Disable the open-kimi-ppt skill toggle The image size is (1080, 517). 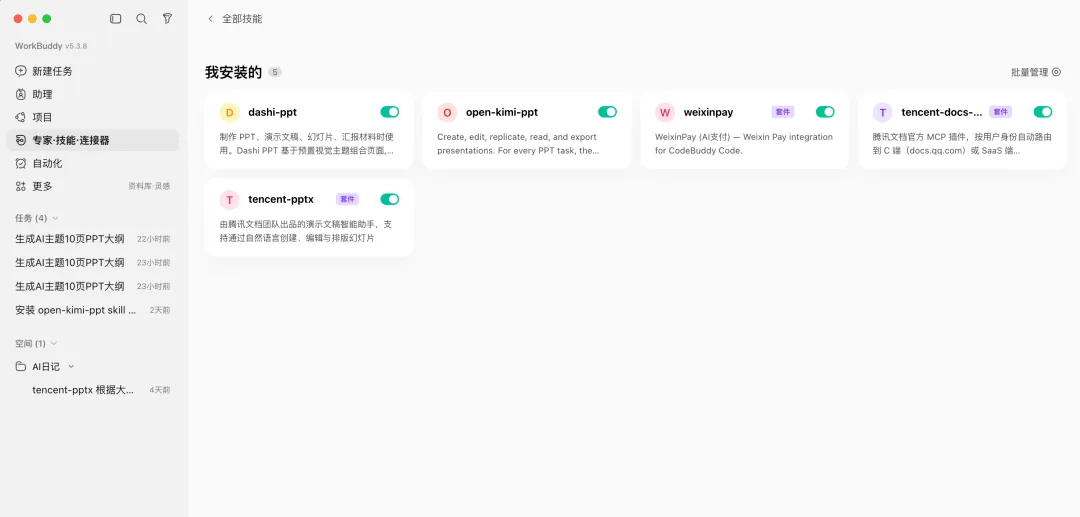pos(608,112)
